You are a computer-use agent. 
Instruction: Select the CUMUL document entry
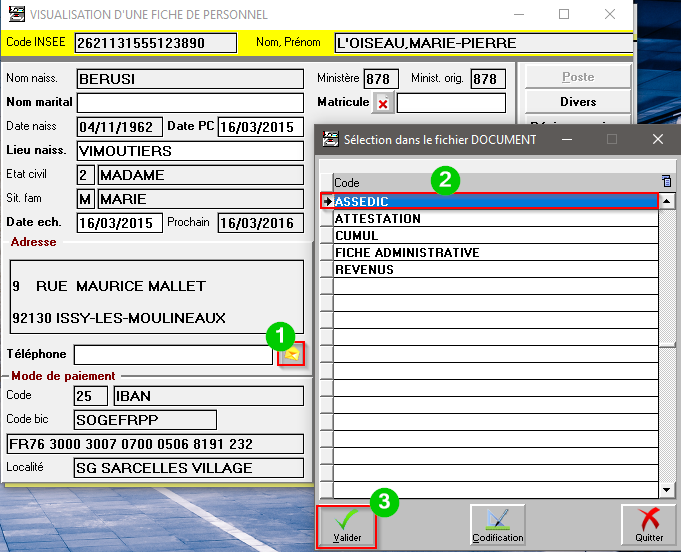495,236
